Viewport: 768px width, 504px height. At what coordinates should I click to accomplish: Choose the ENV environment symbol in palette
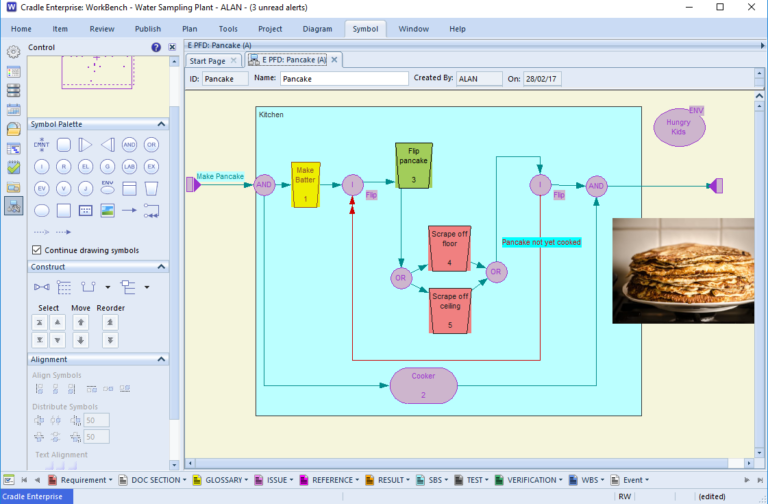pyautogui.click(x=107, y=188)
